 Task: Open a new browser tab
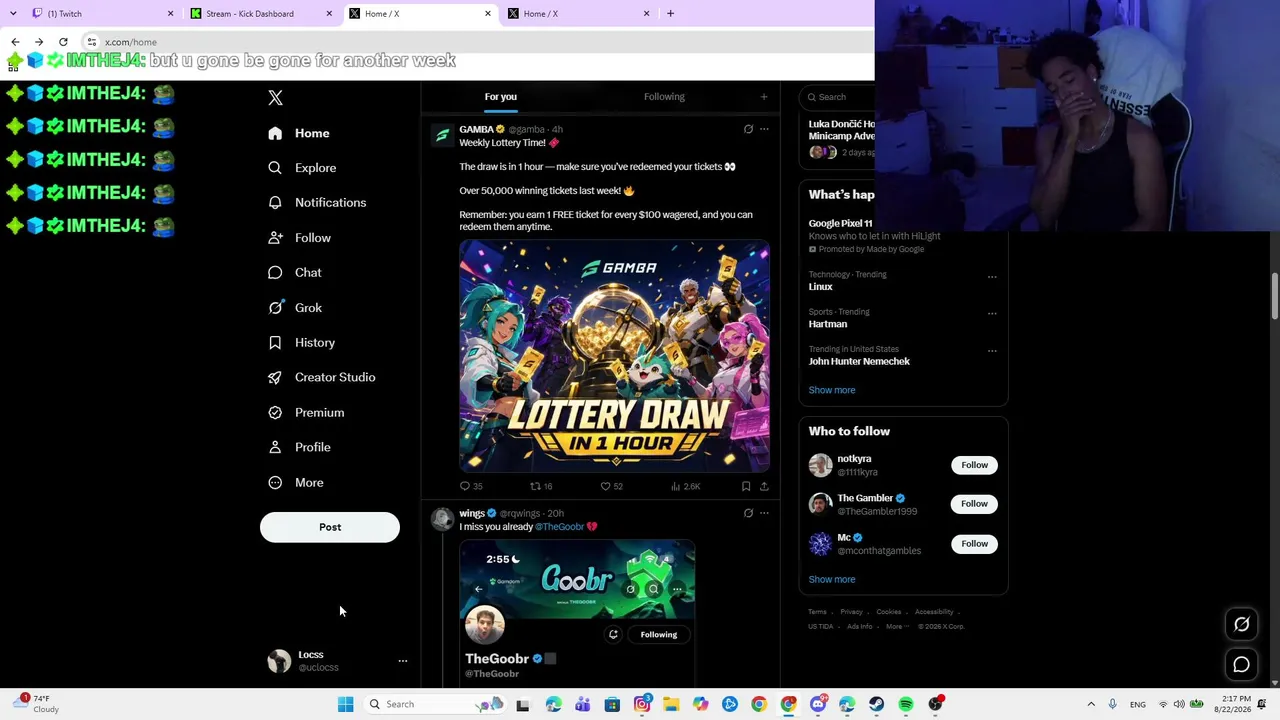[671, 14]
